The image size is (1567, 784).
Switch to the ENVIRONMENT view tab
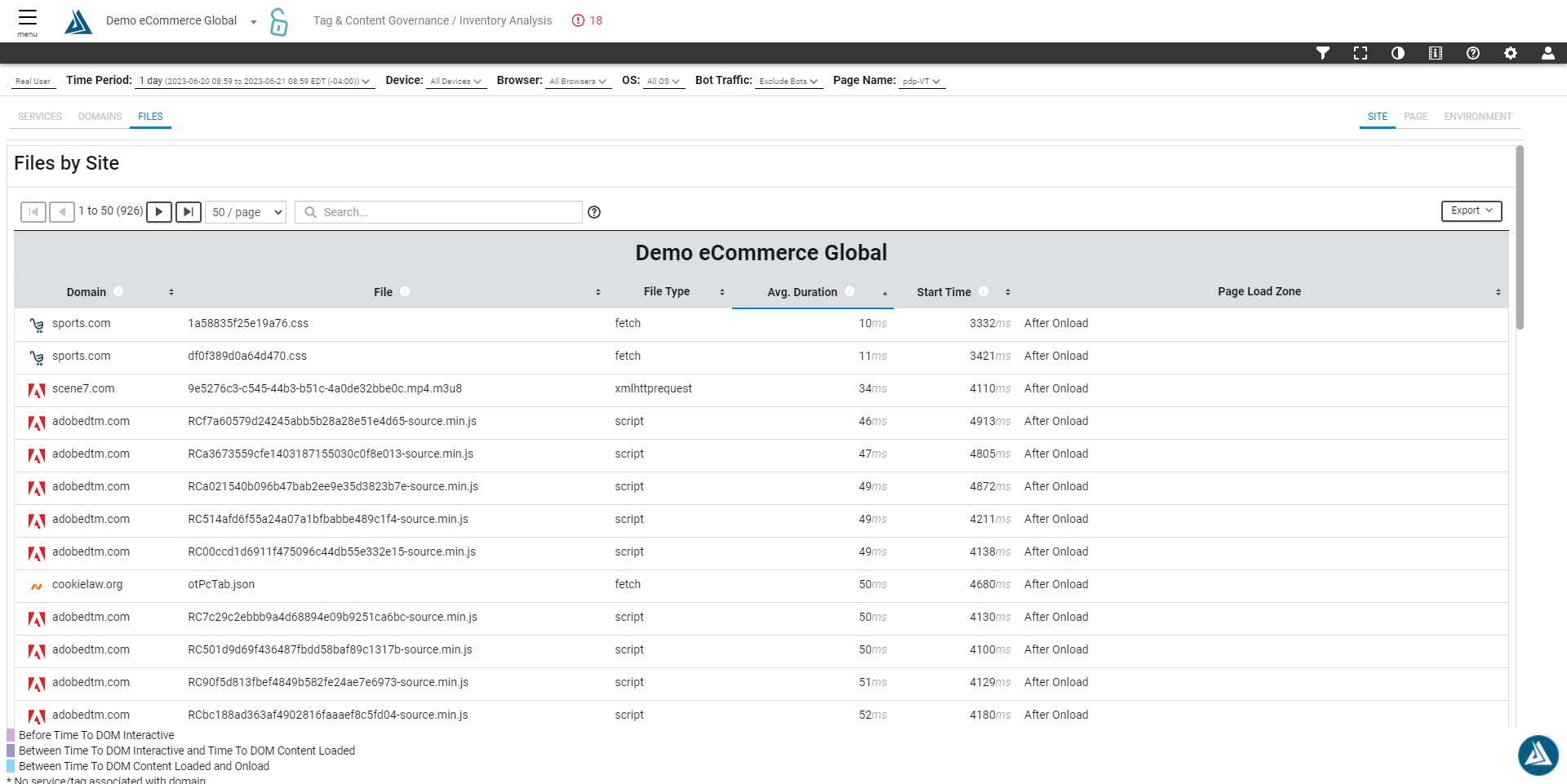pos(1478,117)
